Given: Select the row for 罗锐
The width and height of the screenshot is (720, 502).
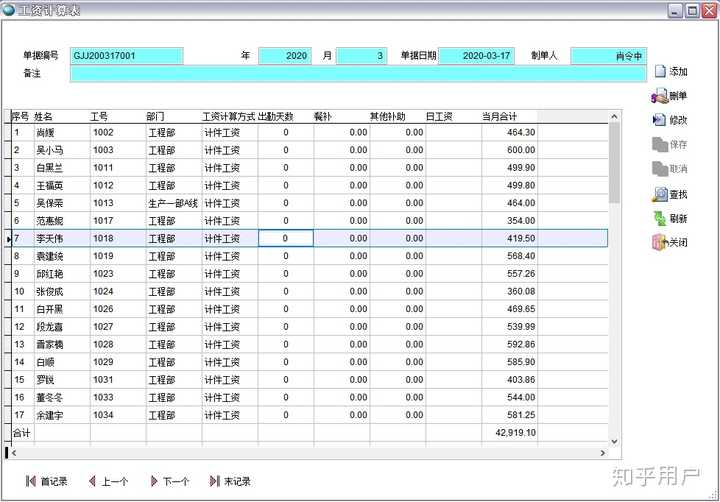Looking at the screenshot, I should tap(309, 380).
